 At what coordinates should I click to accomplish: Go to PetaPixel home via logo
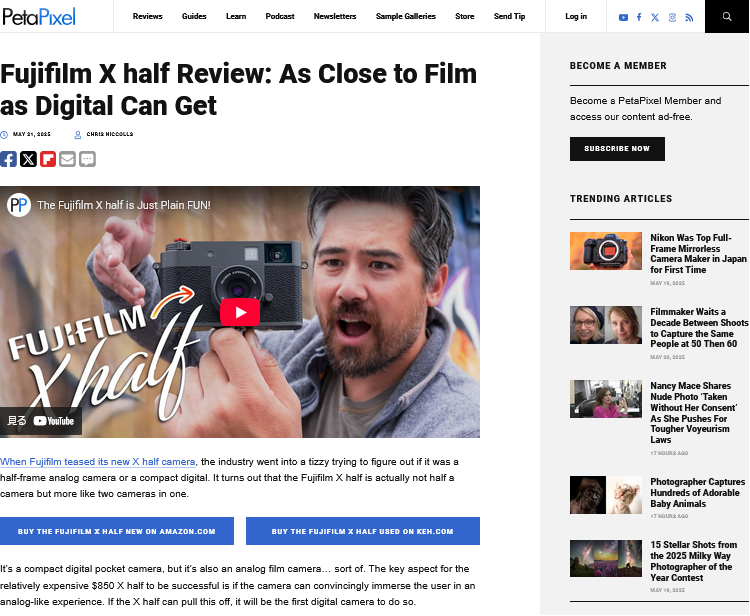[39, 16]
